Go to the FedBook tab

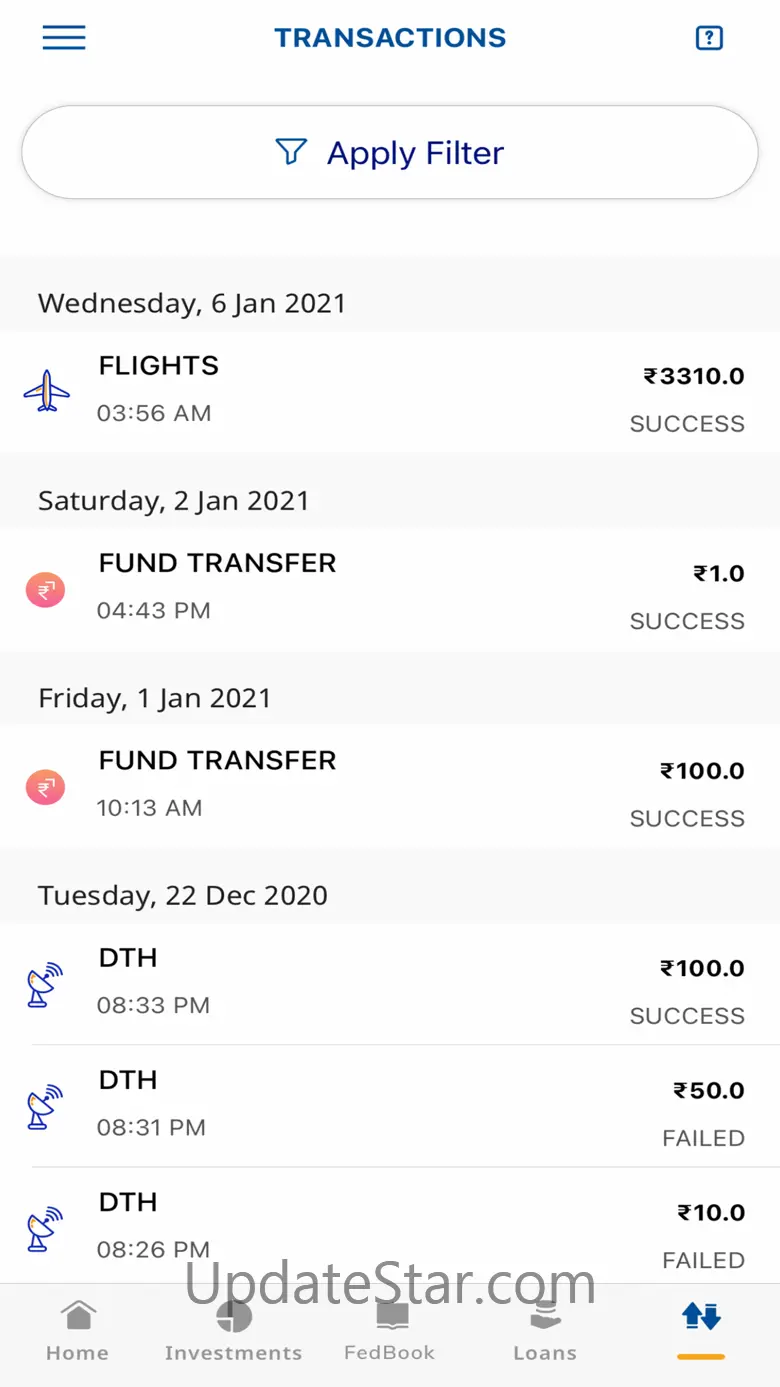(389, 1331)
